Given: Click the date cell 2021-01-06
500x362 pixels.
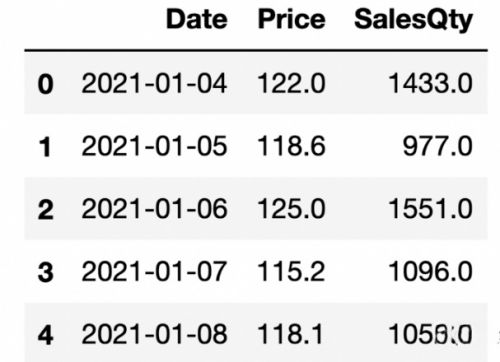Looking at the screenshot, I should pyautogui.click(x=154, y=209).
